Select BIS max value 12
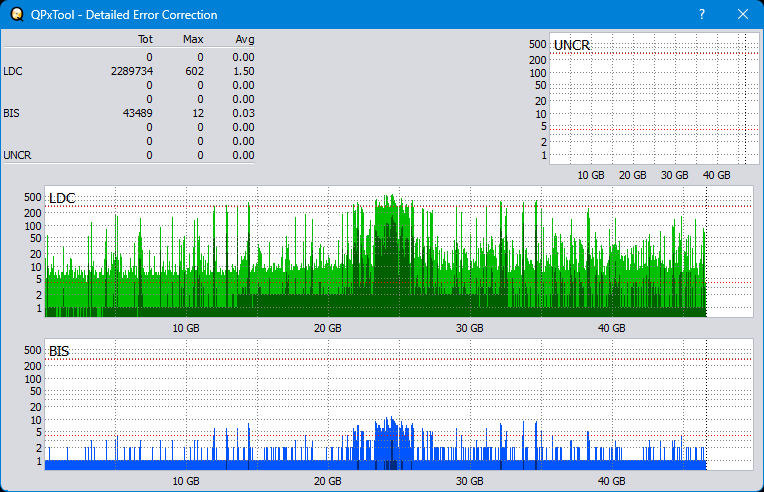The image size is (764, 492). click(198, 113)
